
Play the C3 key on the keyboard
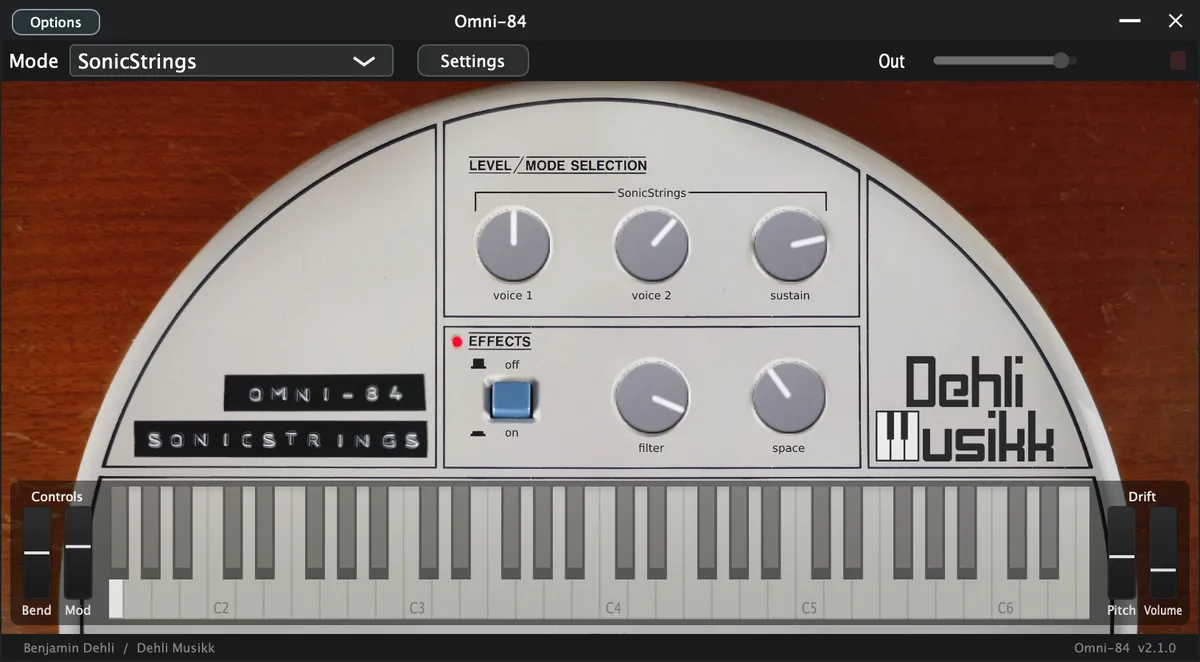(417, 598)
